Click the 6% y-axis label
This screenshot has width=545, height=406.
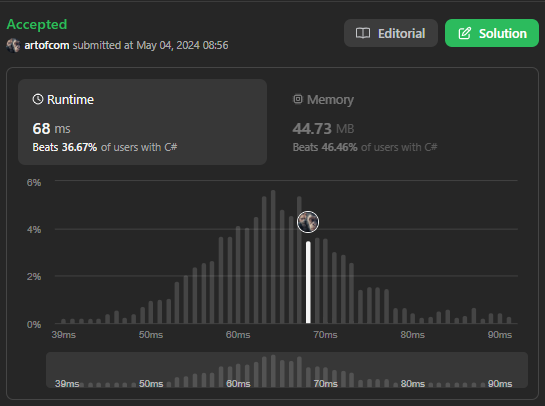click(x=34, y=182)
